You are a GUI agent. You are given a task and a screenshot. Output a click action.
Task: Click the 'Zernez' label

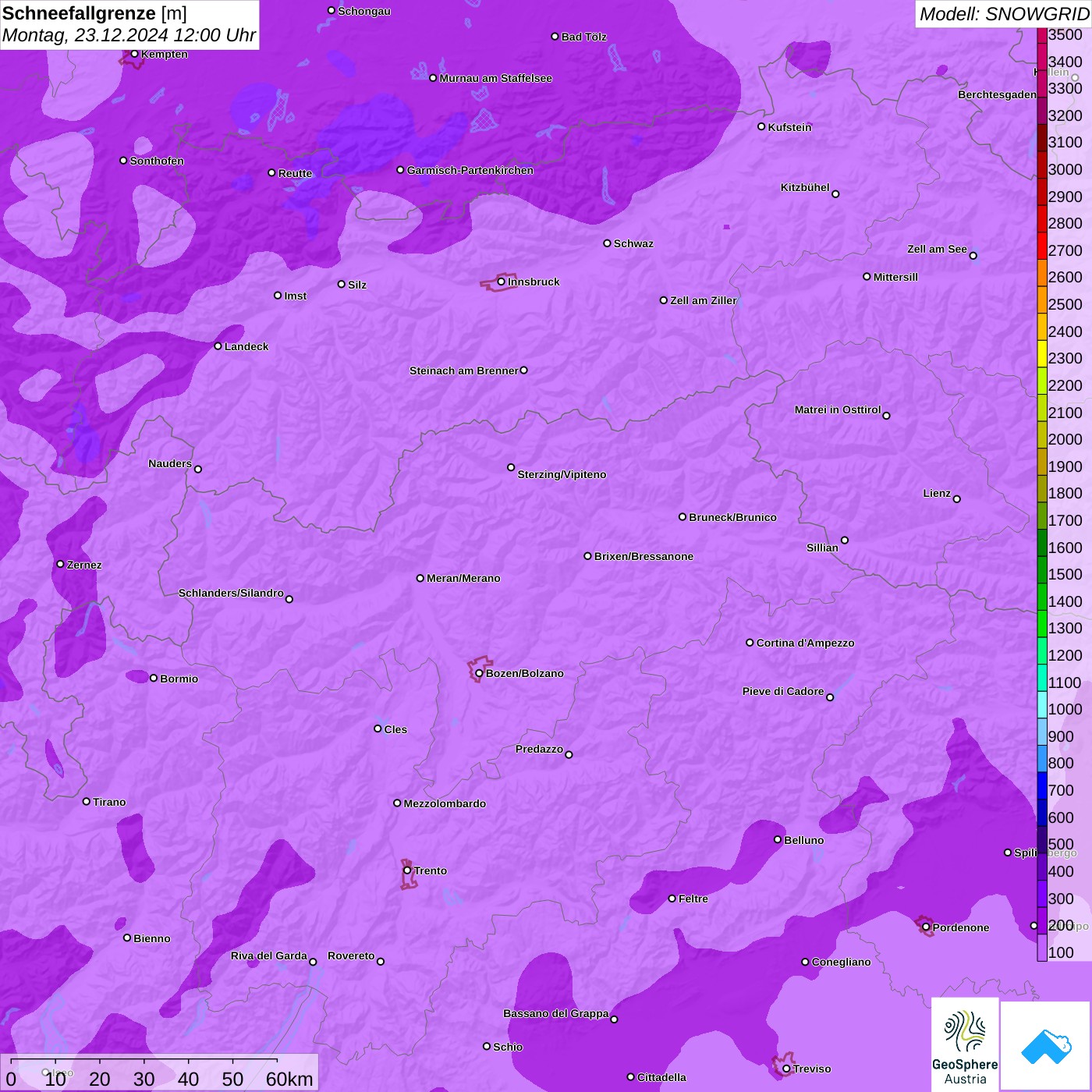pyautogui.click(x=84, y=565)
